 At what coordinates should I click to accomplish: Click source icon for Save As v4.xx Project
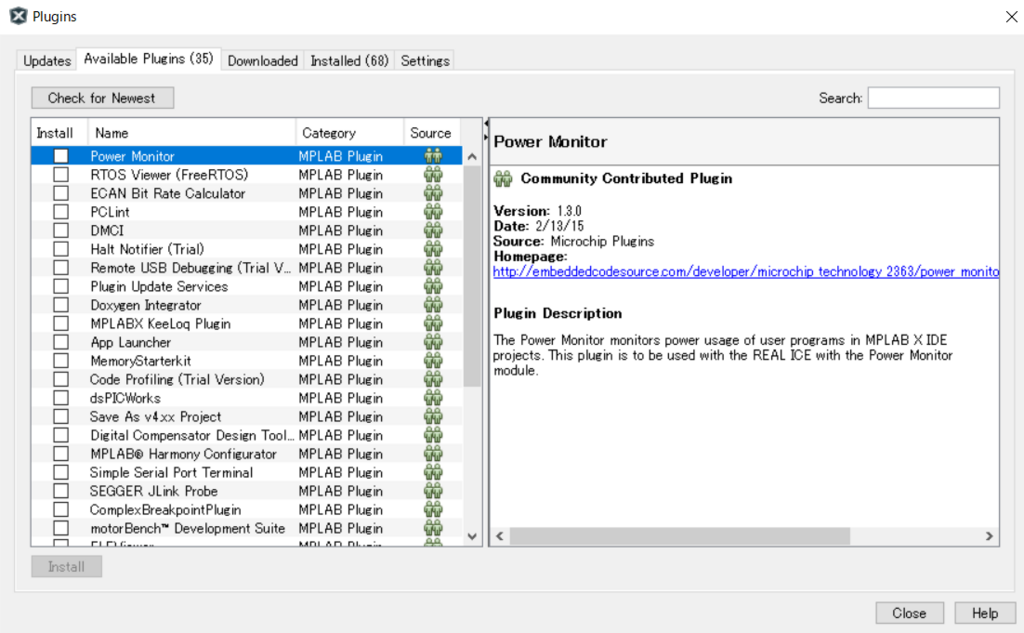point(433,417)
